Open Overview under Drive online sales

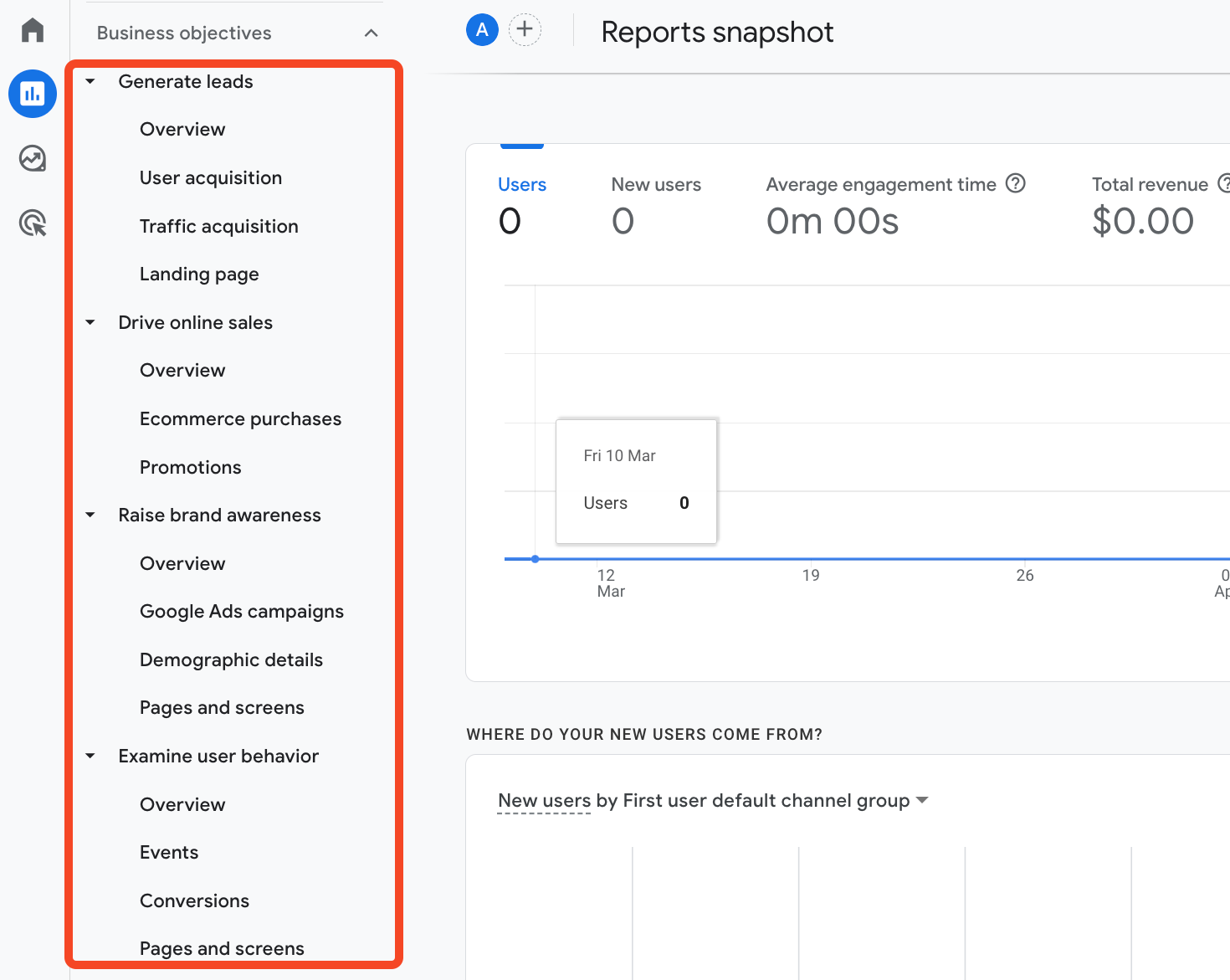[x=182, y=371]
